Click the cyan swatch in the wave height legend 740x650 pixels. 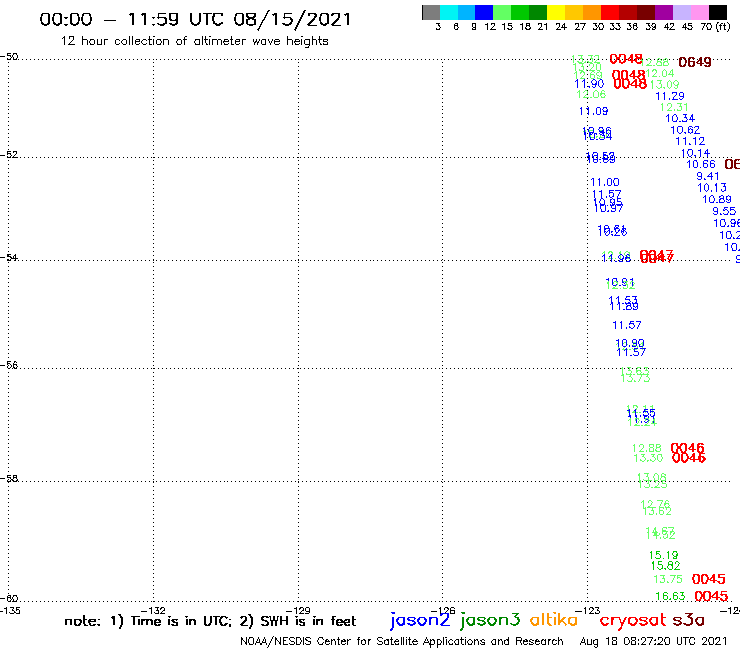point(448,12)
